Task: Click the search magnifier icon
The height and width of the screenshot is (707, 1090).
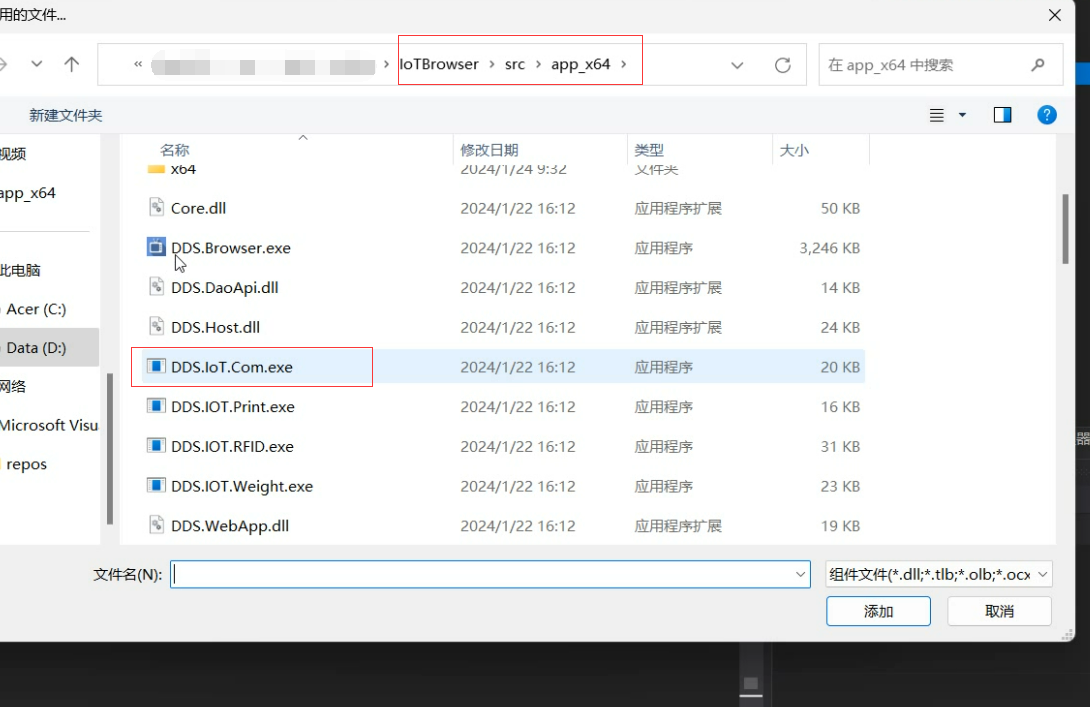Action: tap(1038, 65)
